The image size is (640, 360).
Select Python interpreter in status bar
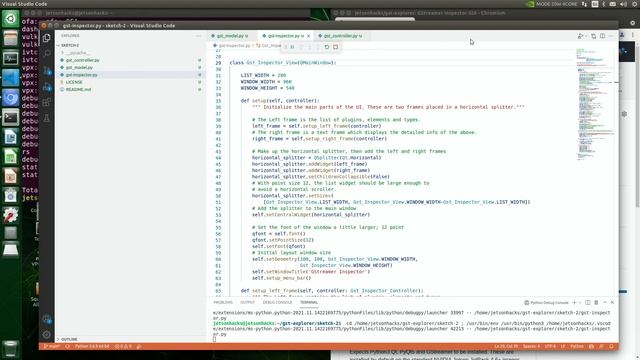pyautogui.click(x=92, y=347)
